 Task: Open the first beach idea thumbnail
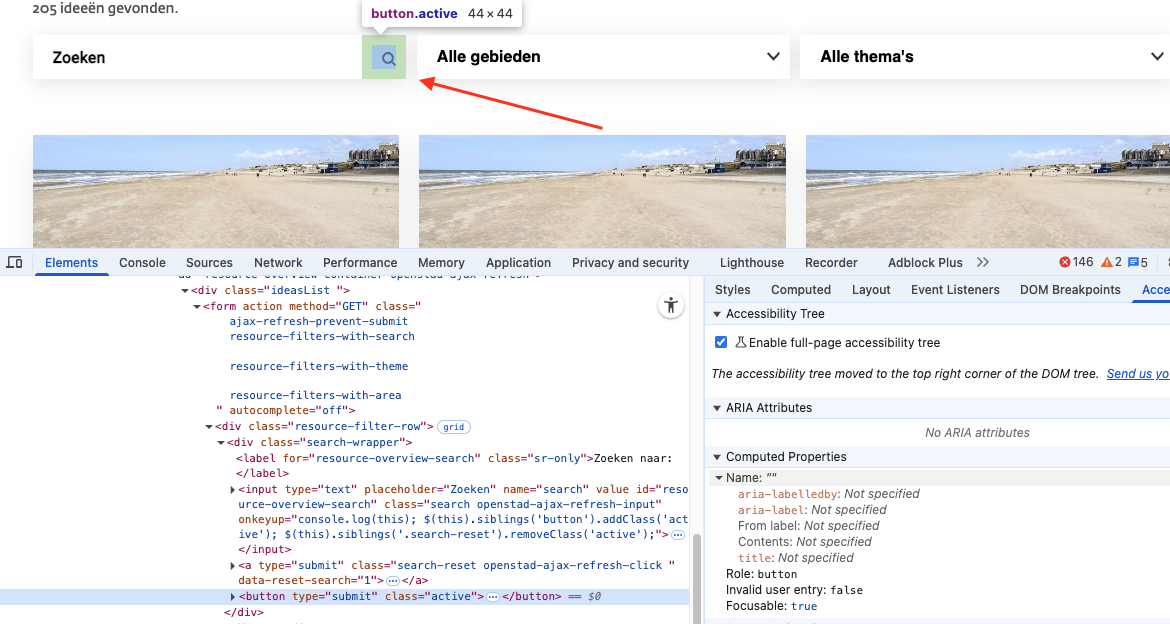[x=216, y=191]
